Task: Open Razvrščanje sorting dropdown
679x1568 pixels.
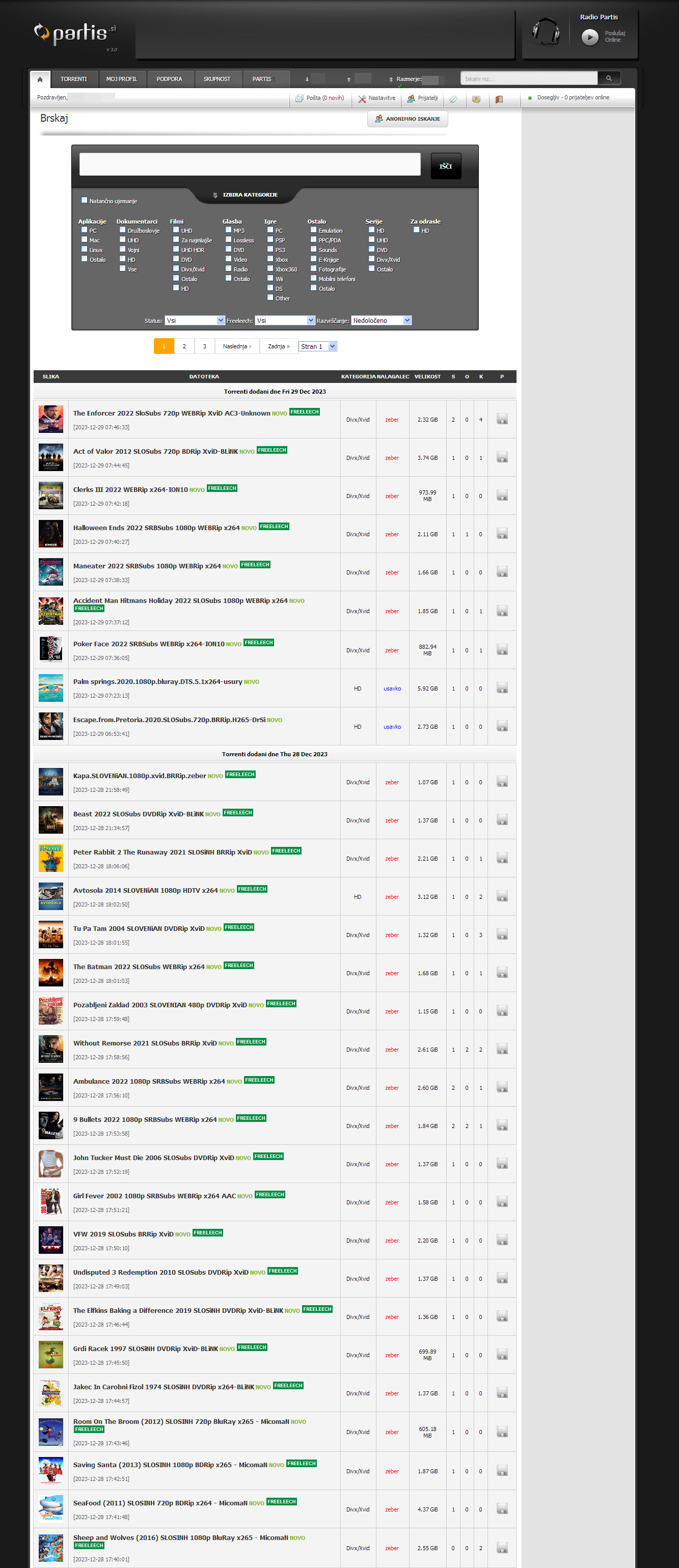Action: [381, 321]
